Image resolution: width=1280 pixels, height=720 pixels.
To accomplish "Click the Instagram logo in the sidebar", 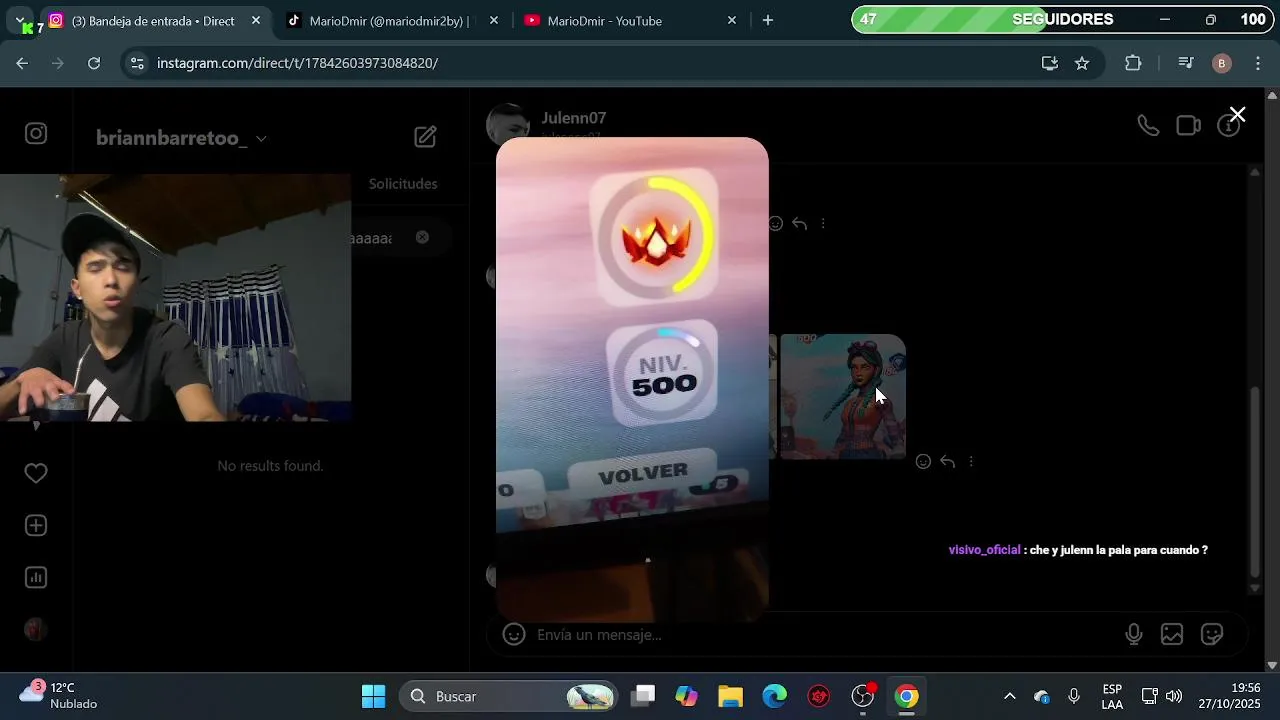I will click(36, 134).
